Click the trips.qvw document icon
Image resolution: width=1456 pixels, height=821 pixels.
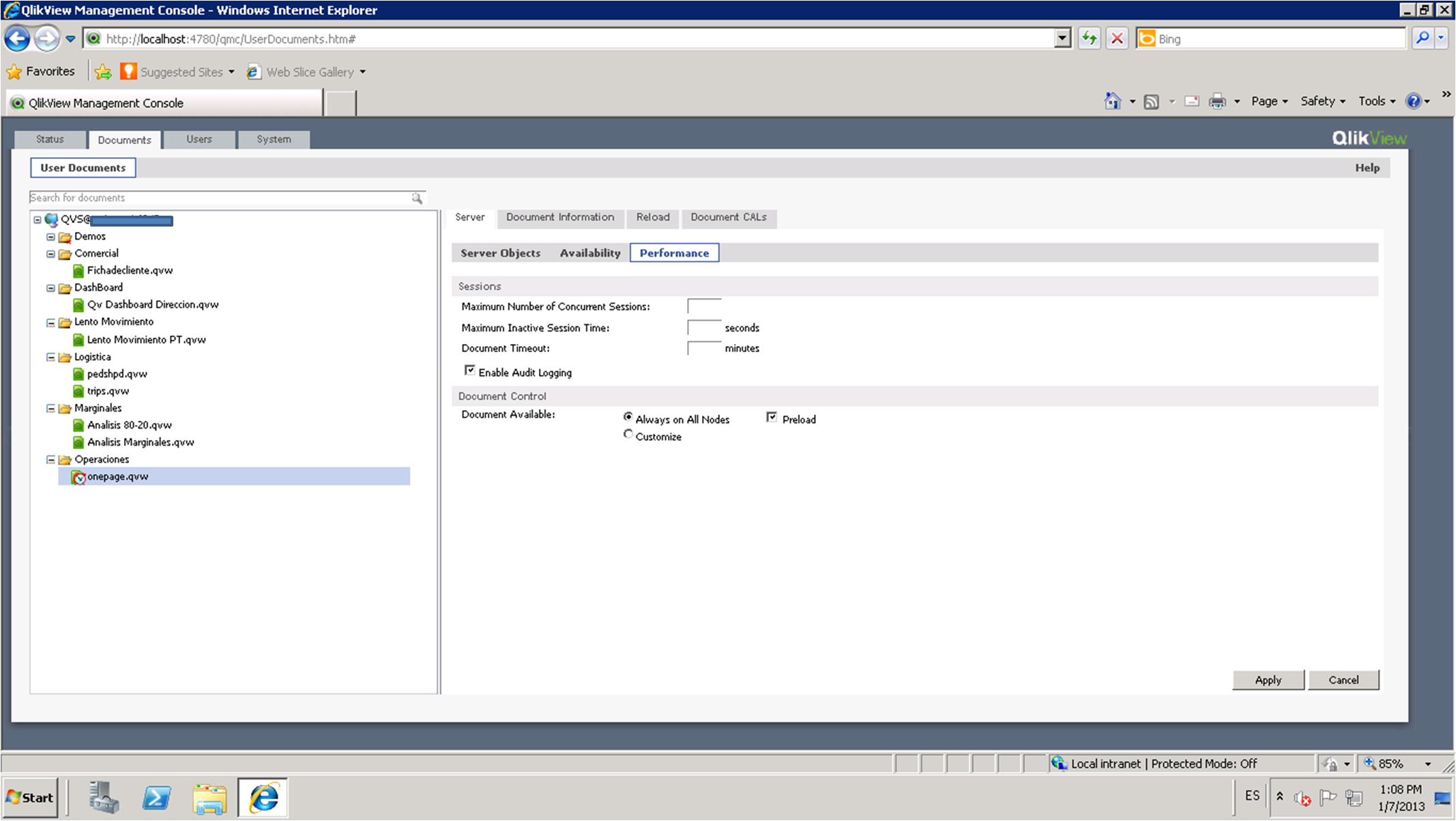78,391
